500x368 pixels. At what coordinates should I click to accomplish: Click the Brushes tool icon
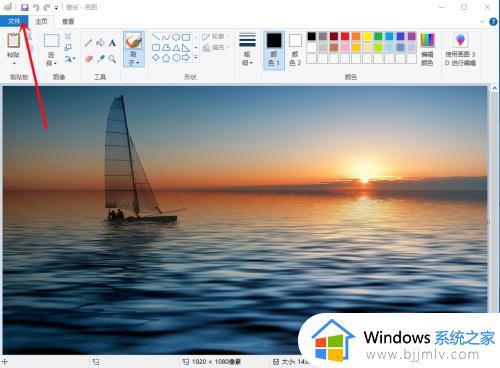134,41
